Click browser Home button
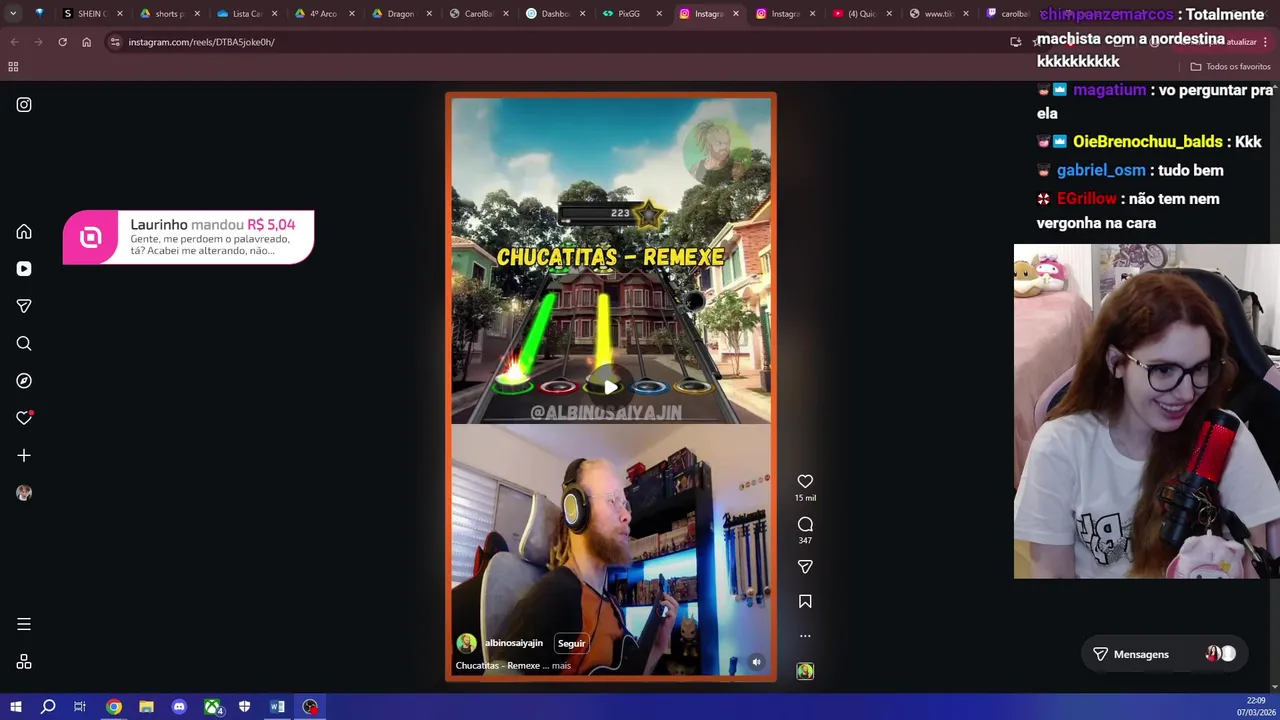Viewport: 1280px width, 720px height. point(86,42)
